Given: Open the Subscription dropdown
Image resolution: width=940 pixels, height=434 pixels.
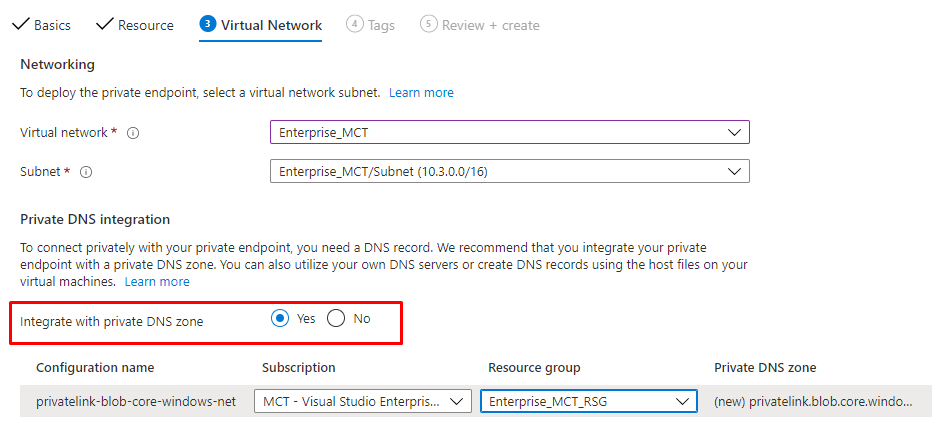Looking at the screenshot, I should click(362, 401).
